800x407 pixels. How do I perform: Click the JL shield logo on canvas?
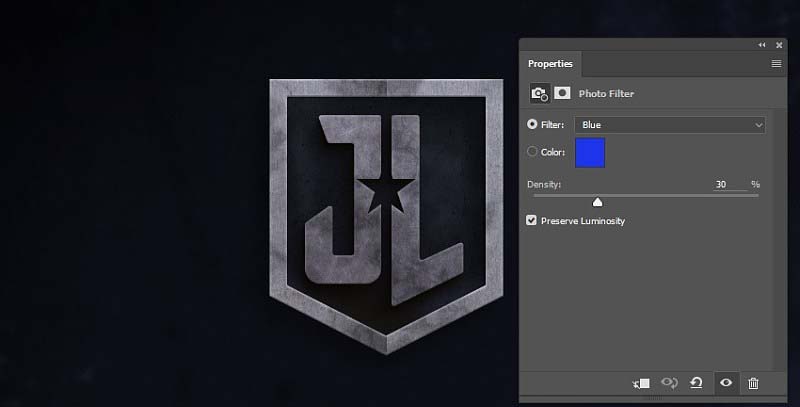click(x=386, y=216)
